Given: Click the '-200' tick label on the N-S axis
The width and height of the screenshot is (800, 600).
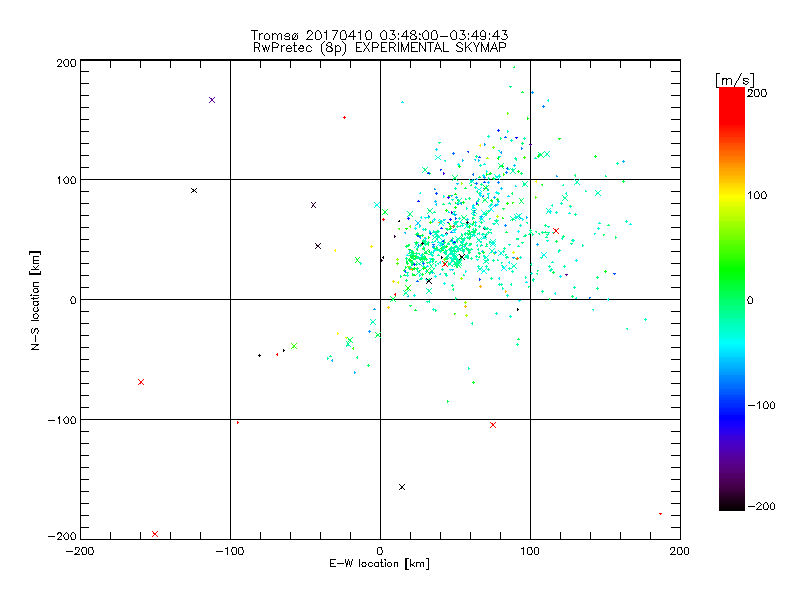Looking at the screenshot, I should 62,536.
